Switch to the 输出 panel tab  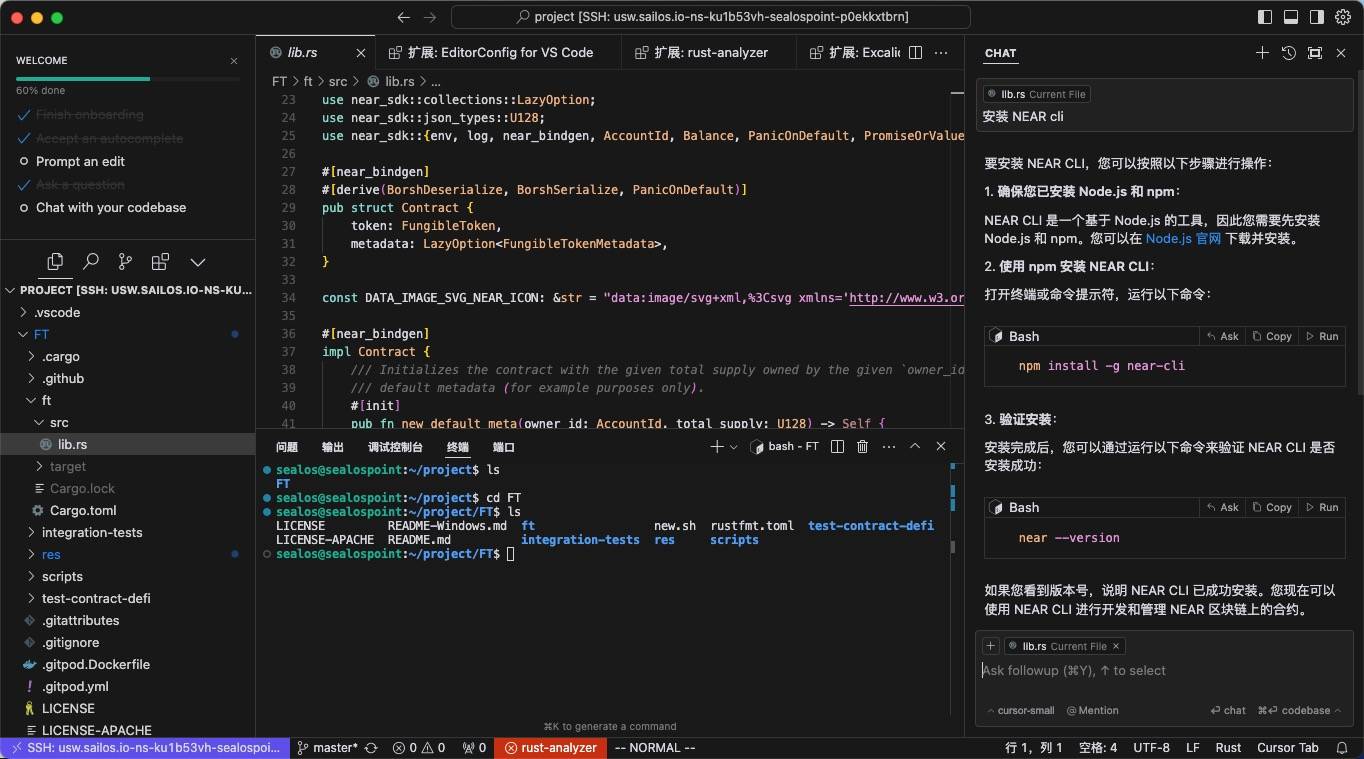pyautogui.click(x=332, y=447)
